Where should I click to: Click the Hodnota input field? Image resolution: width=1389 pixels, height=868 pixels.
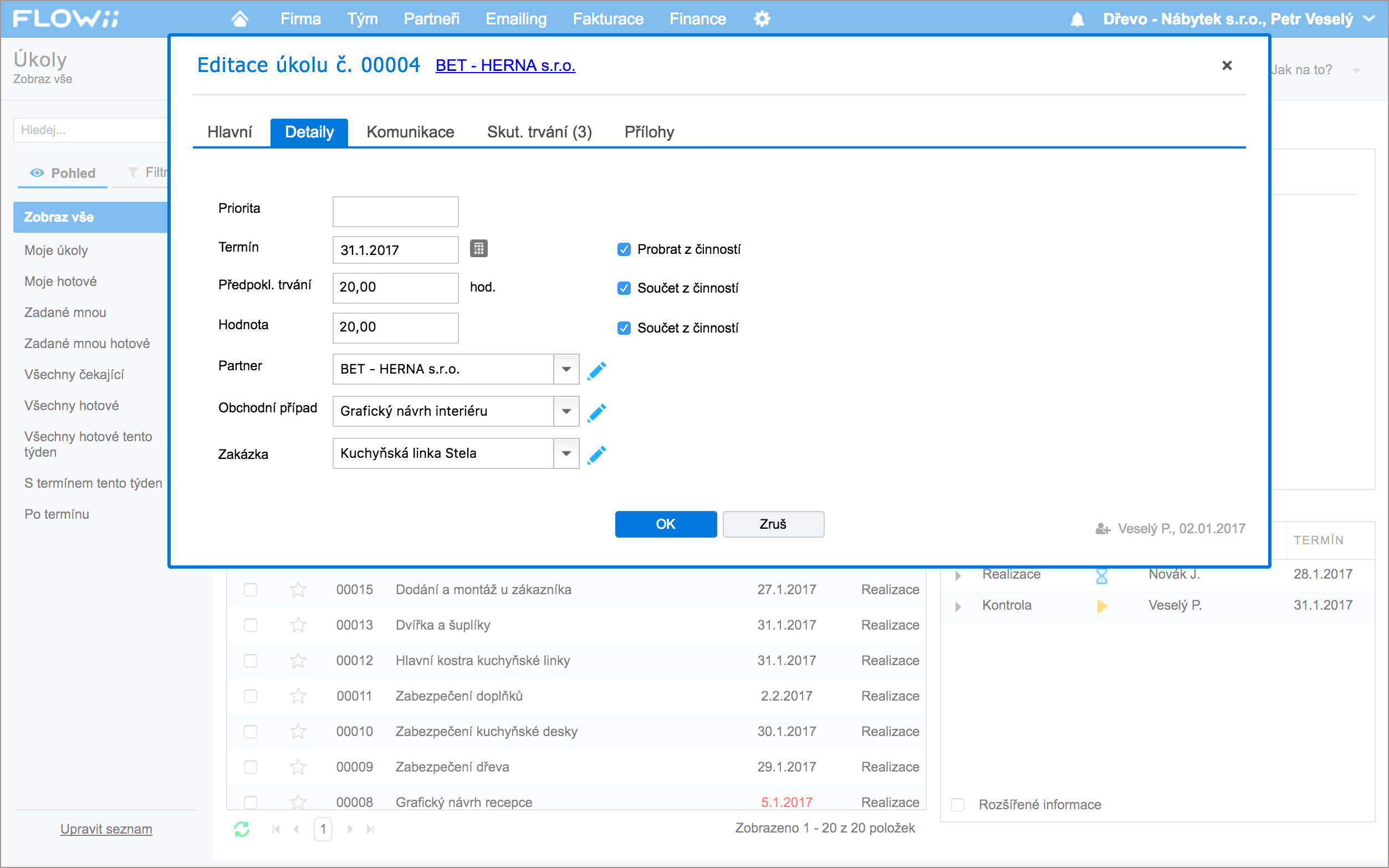(x=395, y=327)
